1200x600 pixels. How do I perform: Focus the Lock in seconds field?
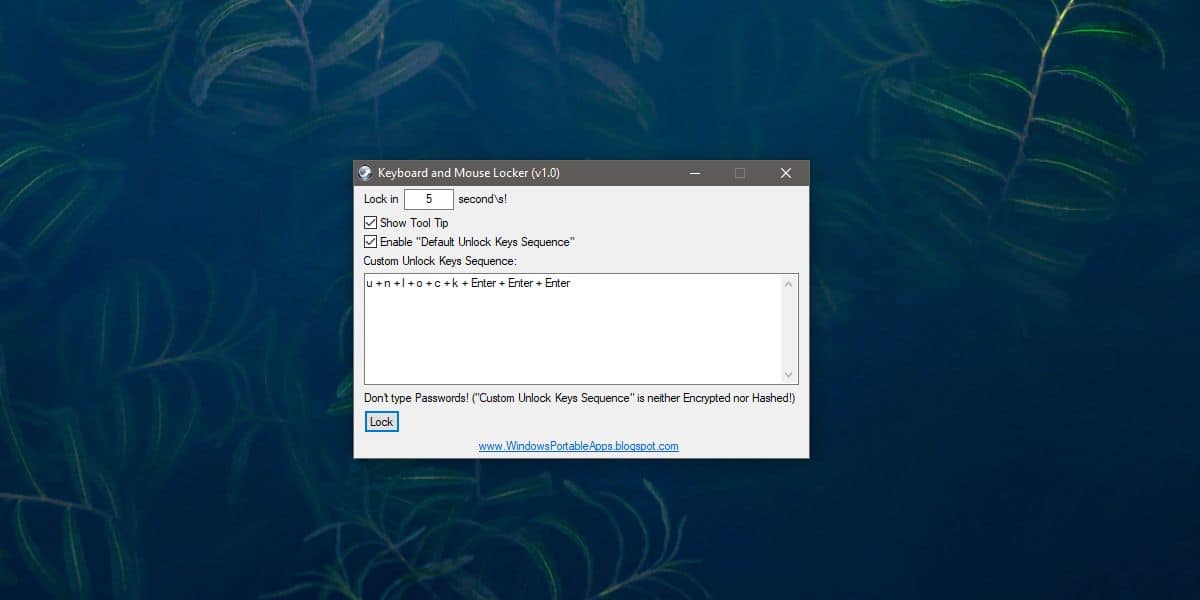point(429,199)
